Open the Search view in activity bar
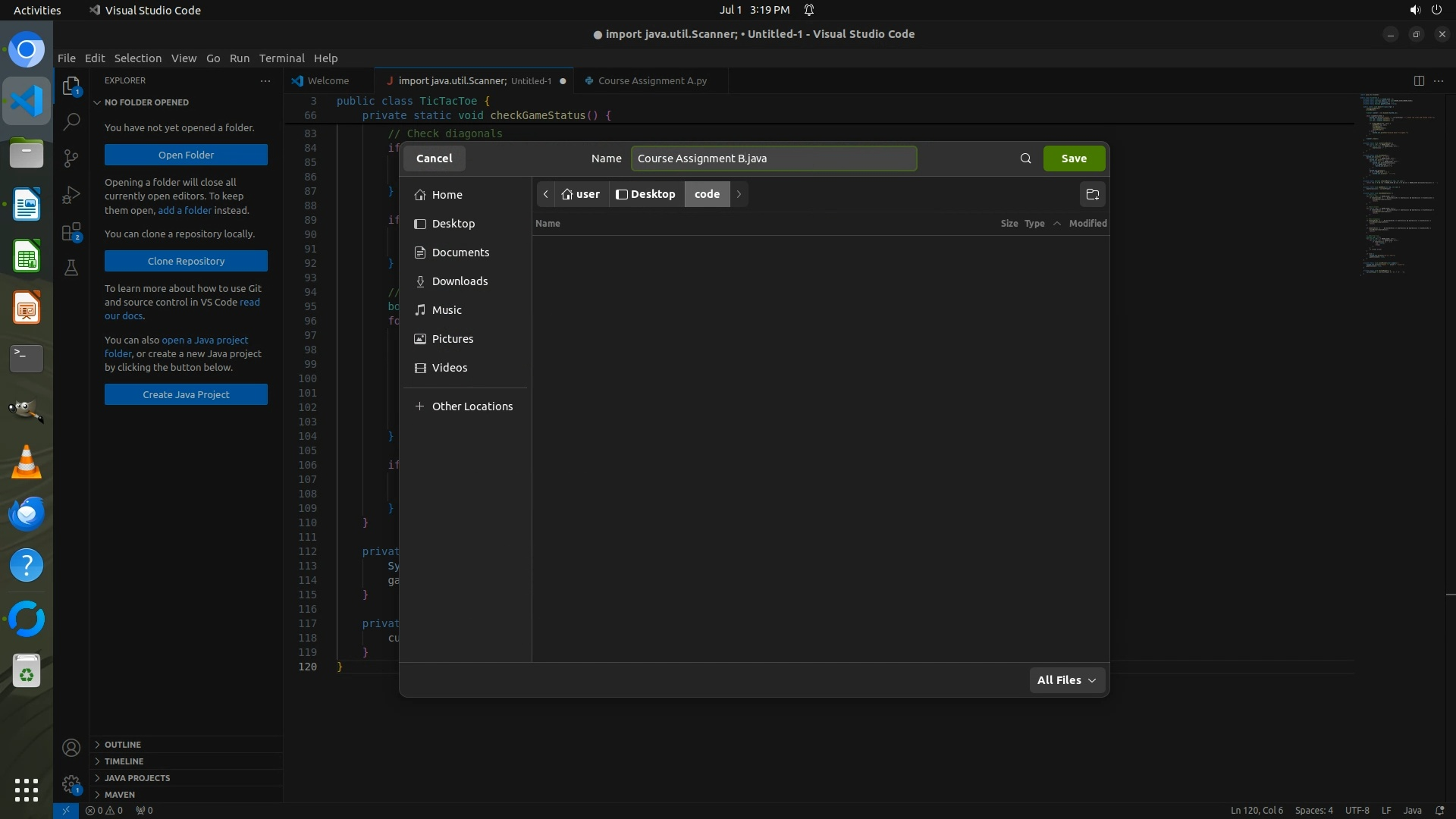 pos(71,121)
